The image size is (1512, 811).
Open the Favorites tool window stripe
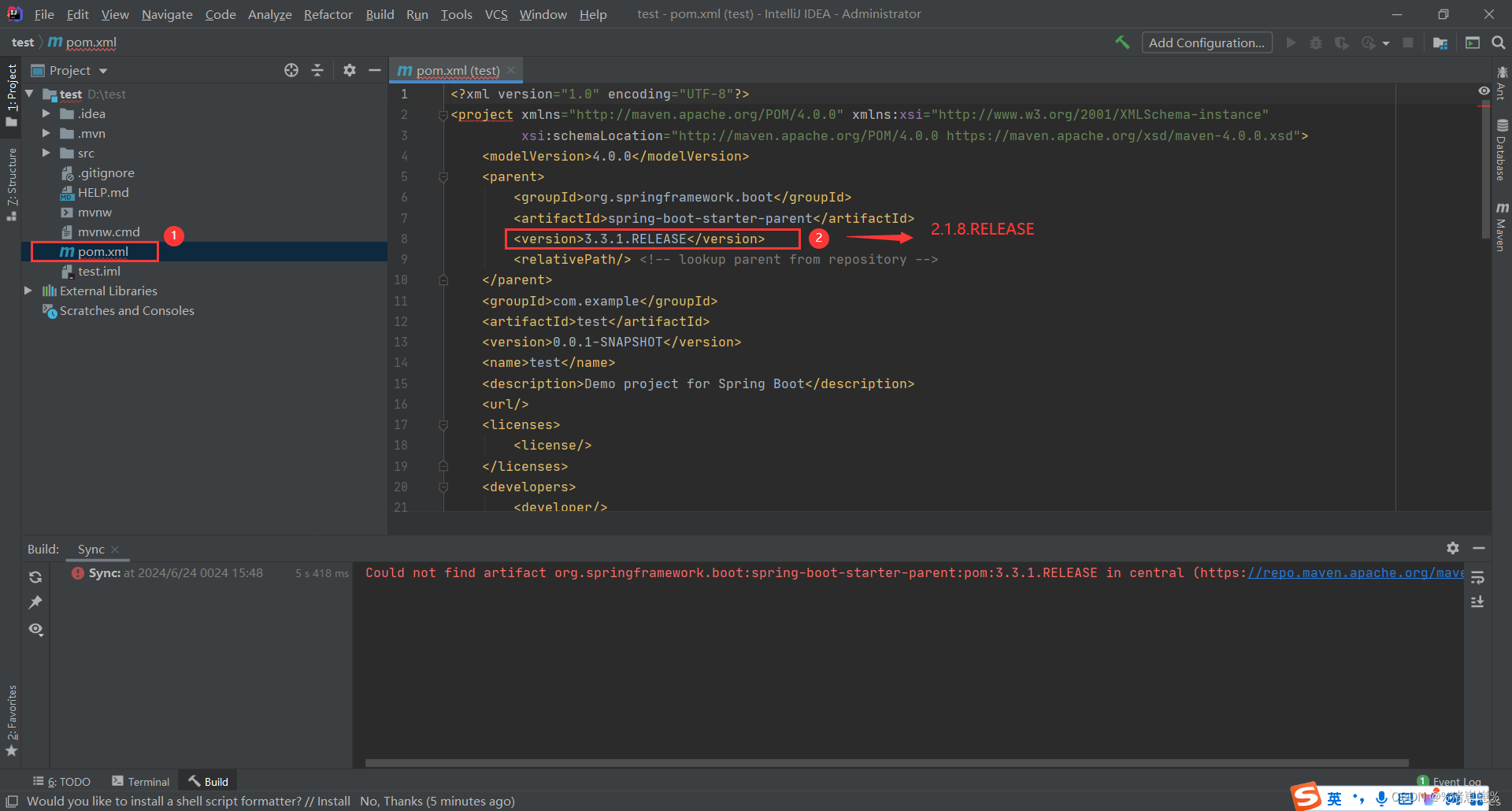pyautogui.click(x=11, y=720)
